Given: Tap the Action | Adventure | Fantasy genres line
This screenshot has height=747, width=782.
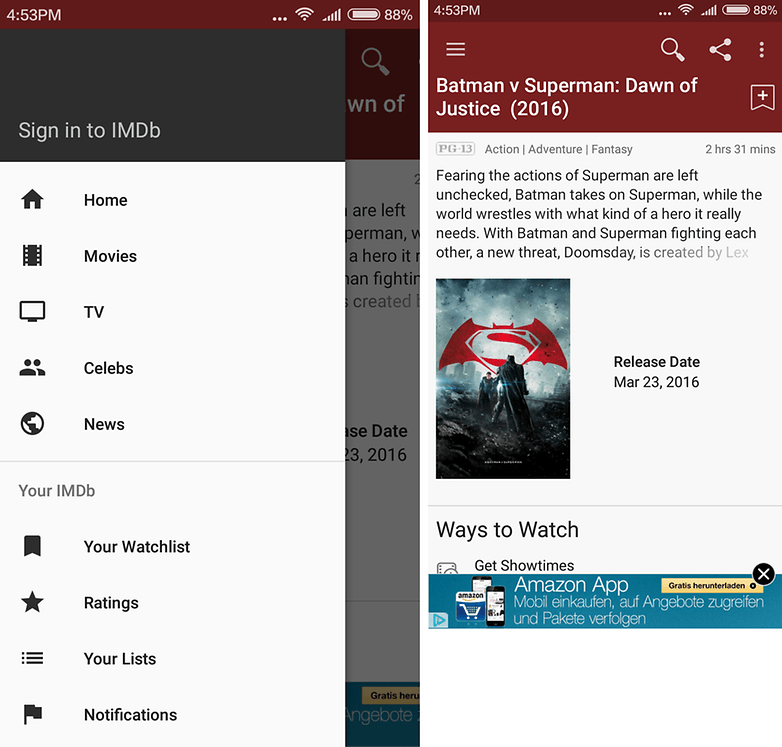Looking at the screenshot, I should pos(559,149).
